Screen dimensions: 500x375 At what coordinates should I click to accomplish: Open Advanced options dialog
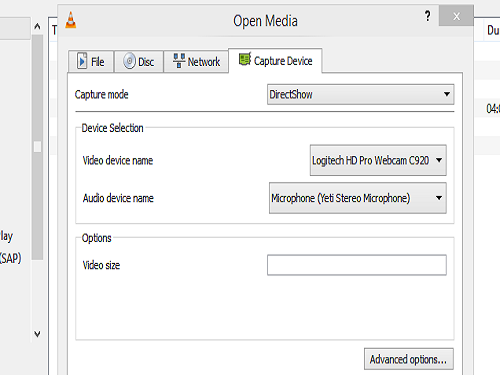tap(409, 359)
